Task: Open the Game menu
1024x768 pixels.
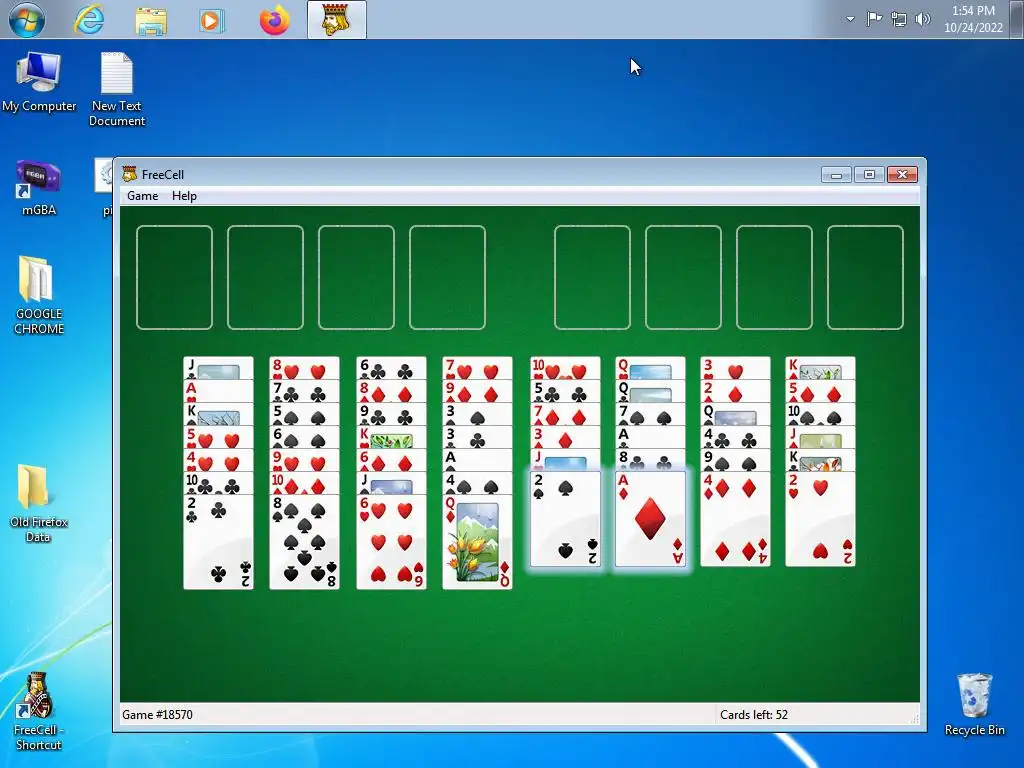Action: pos(142,196)
